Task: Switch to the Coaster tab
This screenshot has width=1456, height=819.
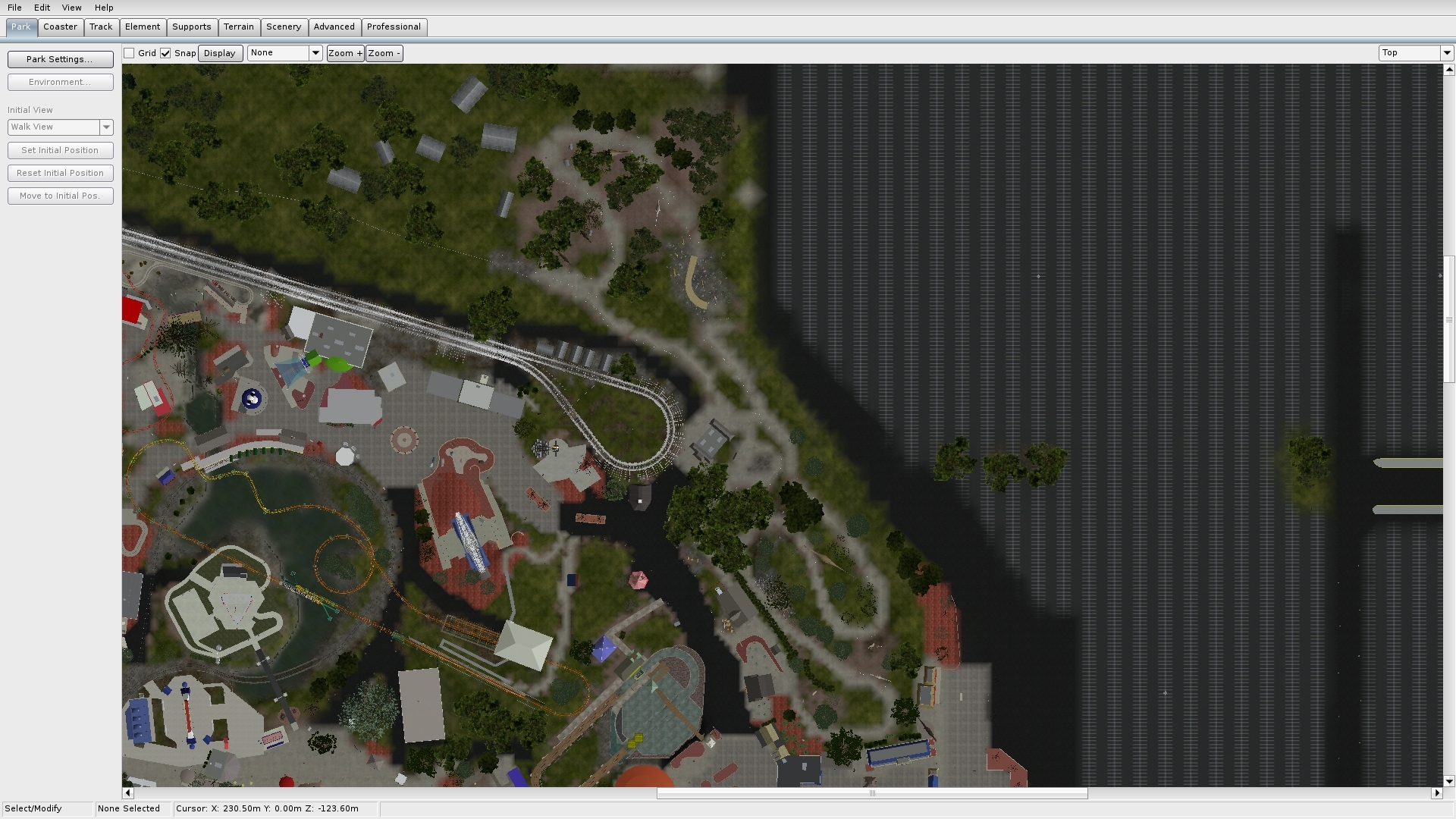Action: point(60,27)
